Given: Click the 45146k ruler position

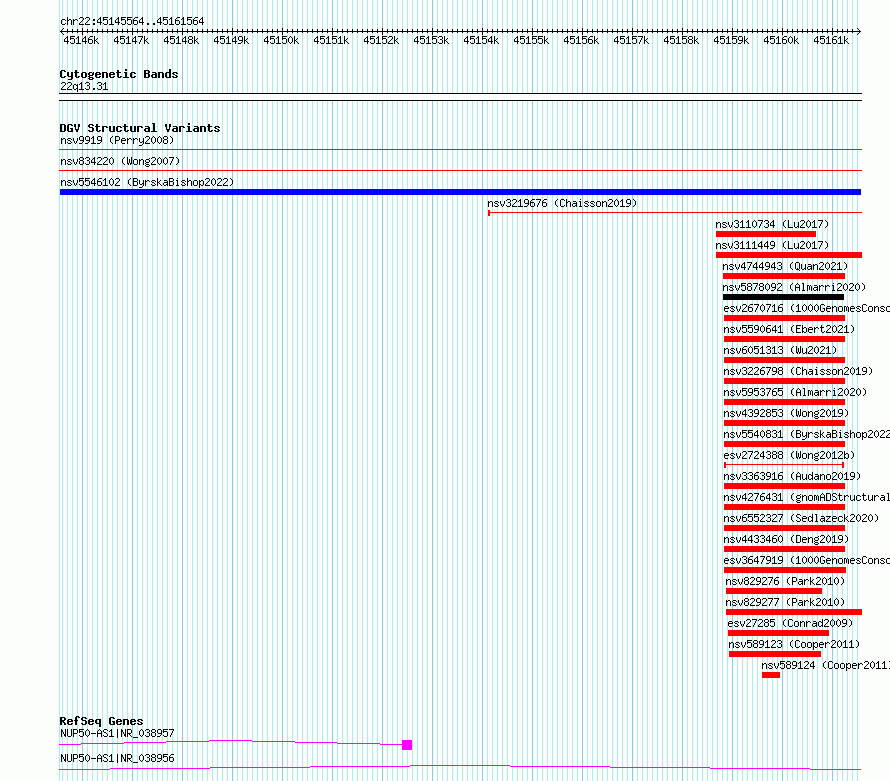Looking at the screenshot, I should click(81, 40).
